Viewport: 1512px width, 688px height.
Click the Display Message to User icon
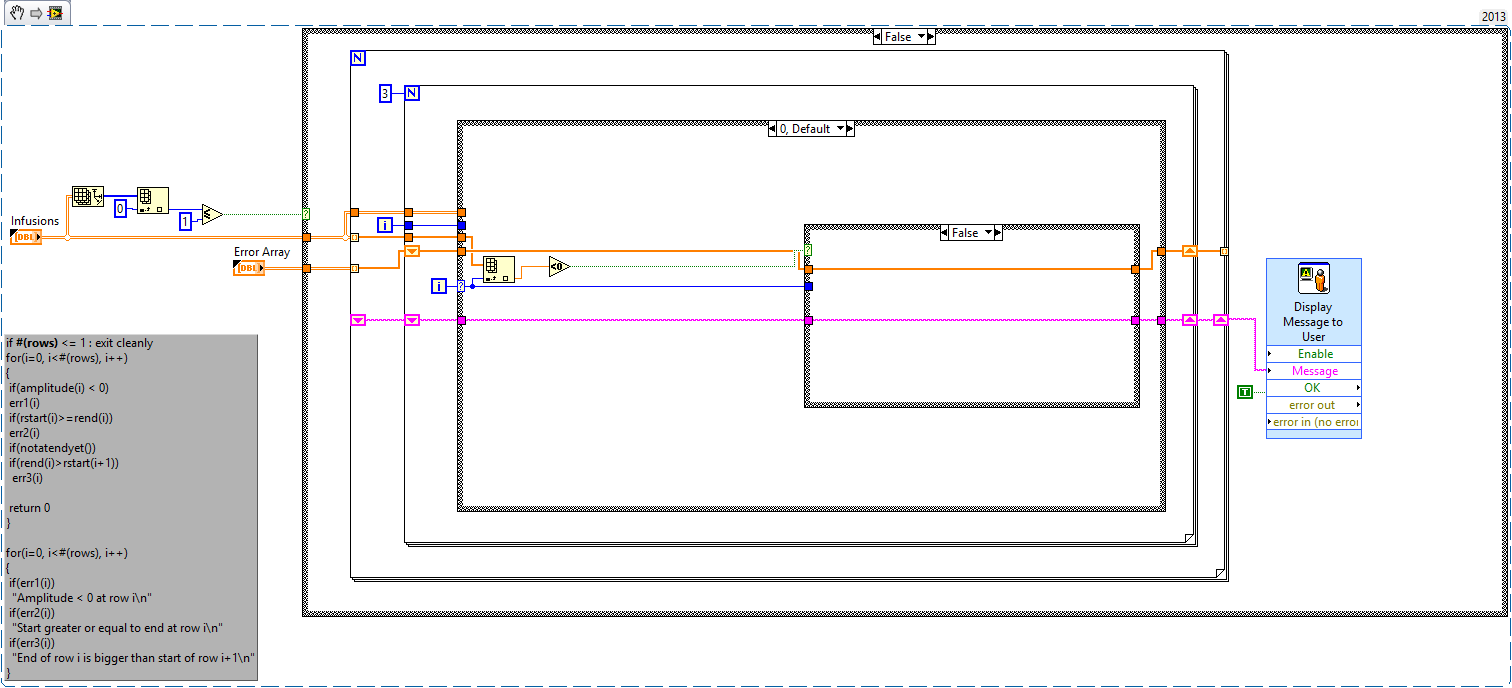point(1313,279)
